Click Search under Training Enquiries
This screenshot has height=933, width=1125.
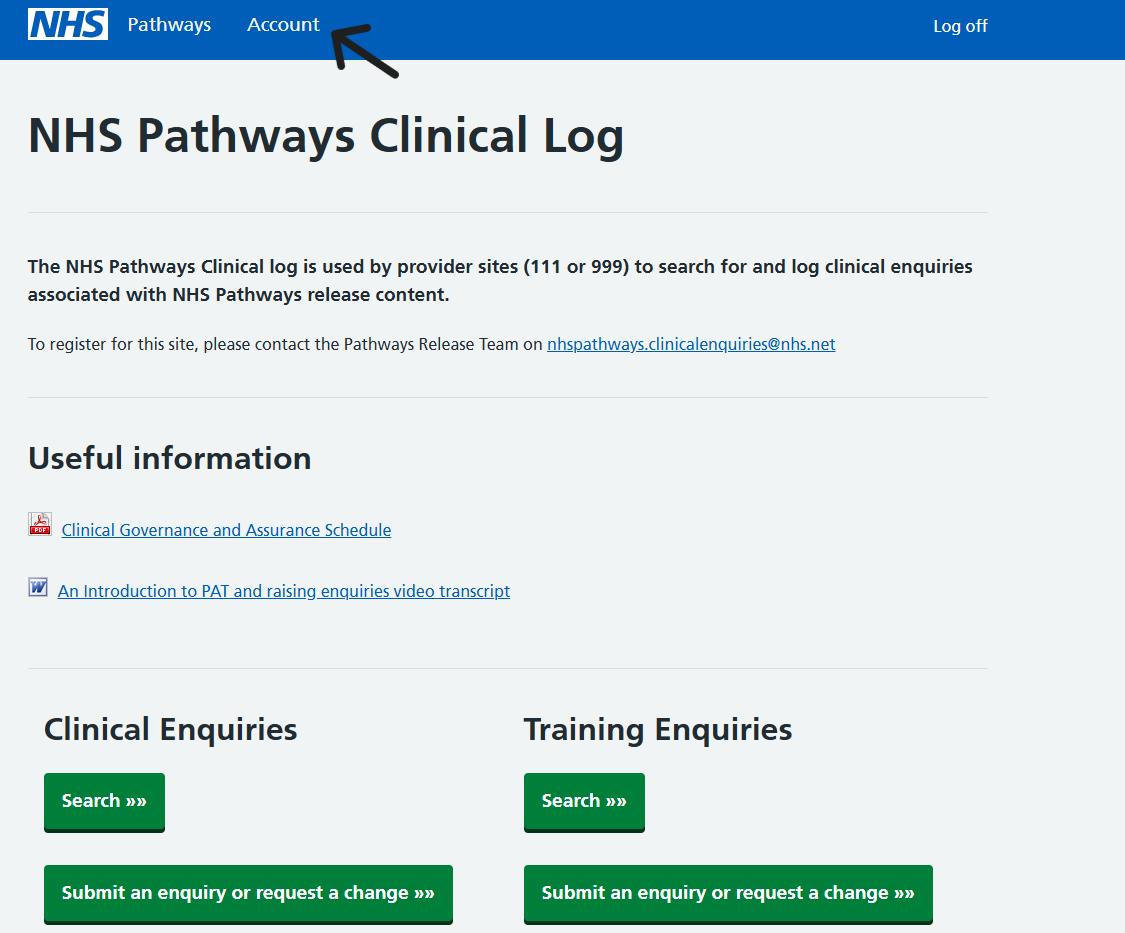click(584, 802)
